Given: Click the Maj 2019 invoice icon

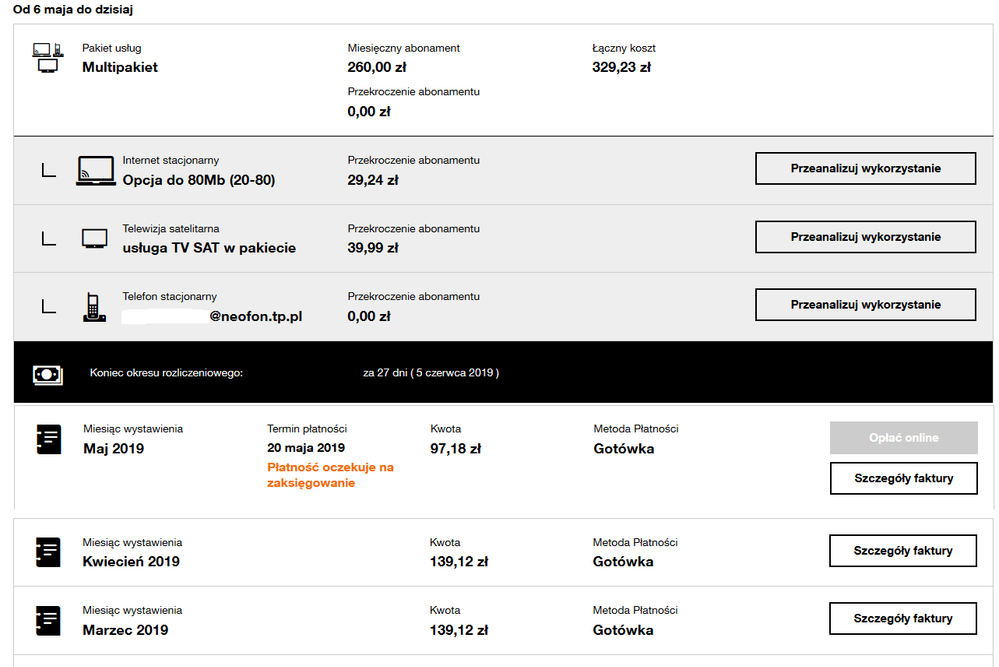Looking at the screenshot, I should [x=48, y=439].
